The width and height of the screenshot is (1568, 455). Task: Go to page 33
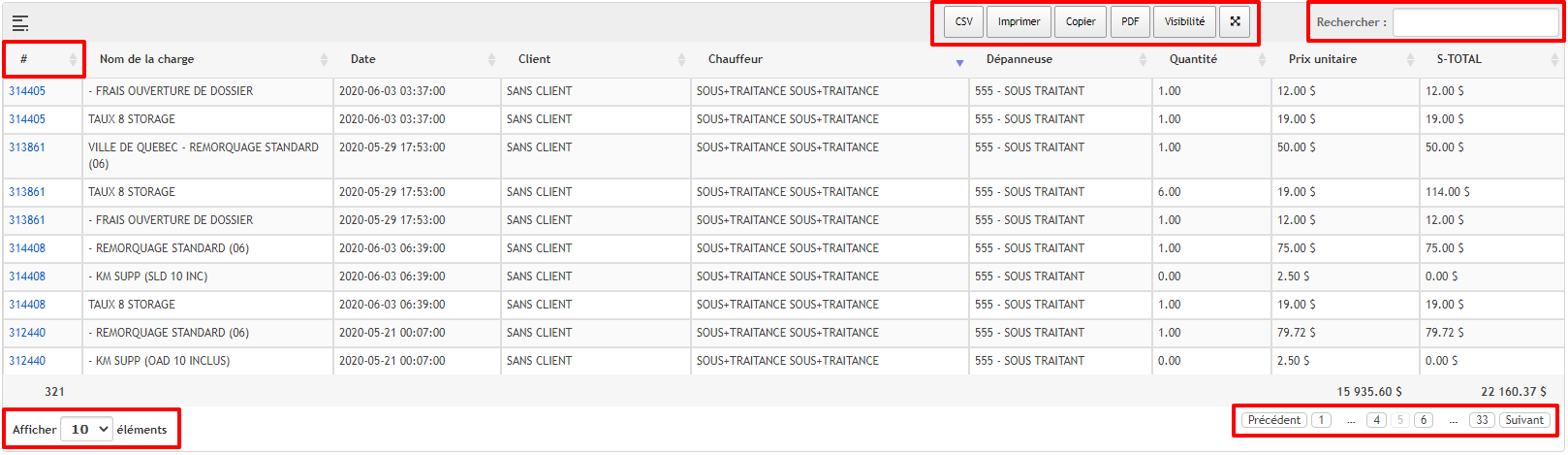[1482, 420]
